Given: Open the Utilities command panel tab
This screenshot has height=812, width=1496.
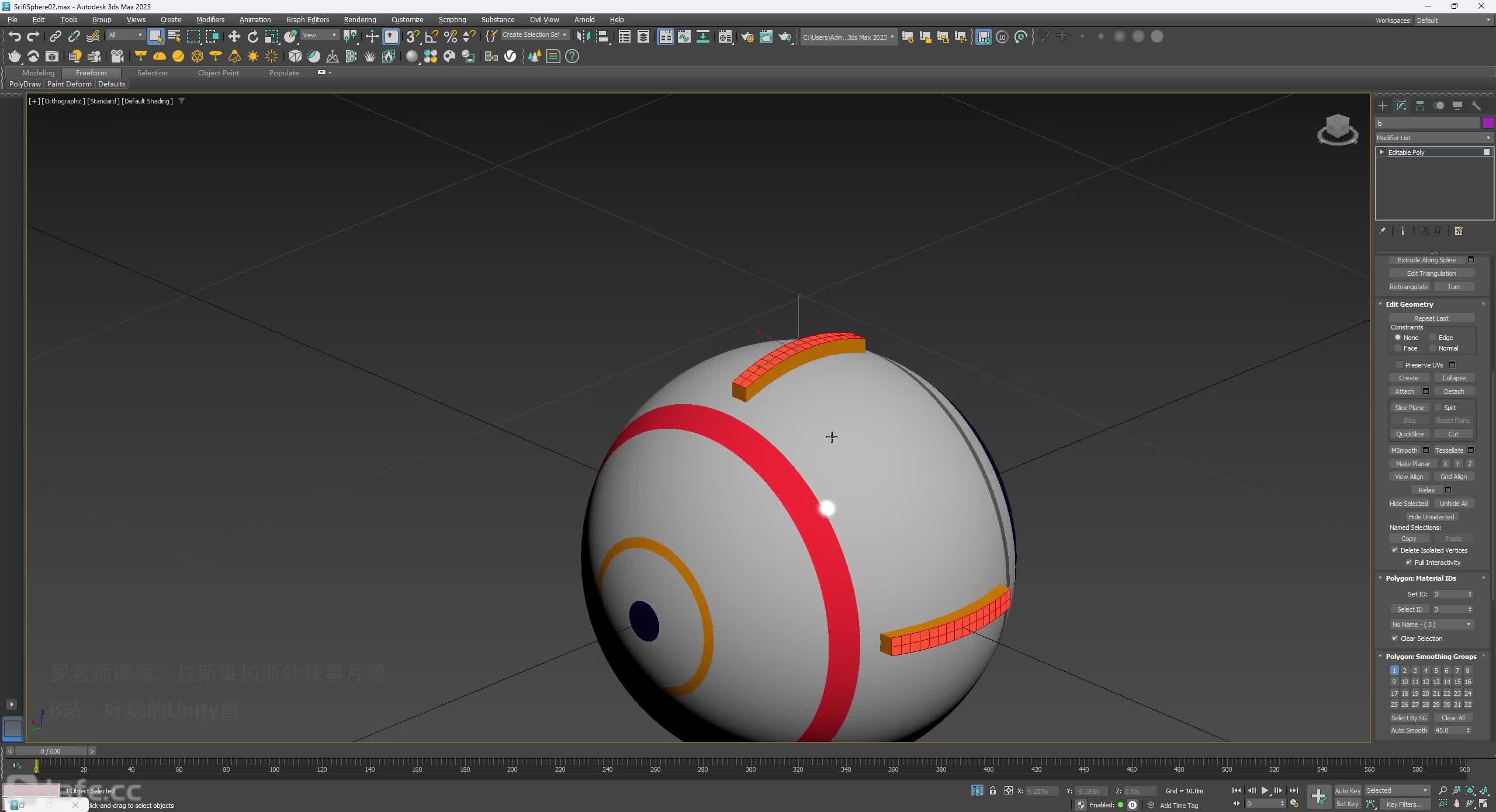Looking at the screenshot, I should (1476, 106).
